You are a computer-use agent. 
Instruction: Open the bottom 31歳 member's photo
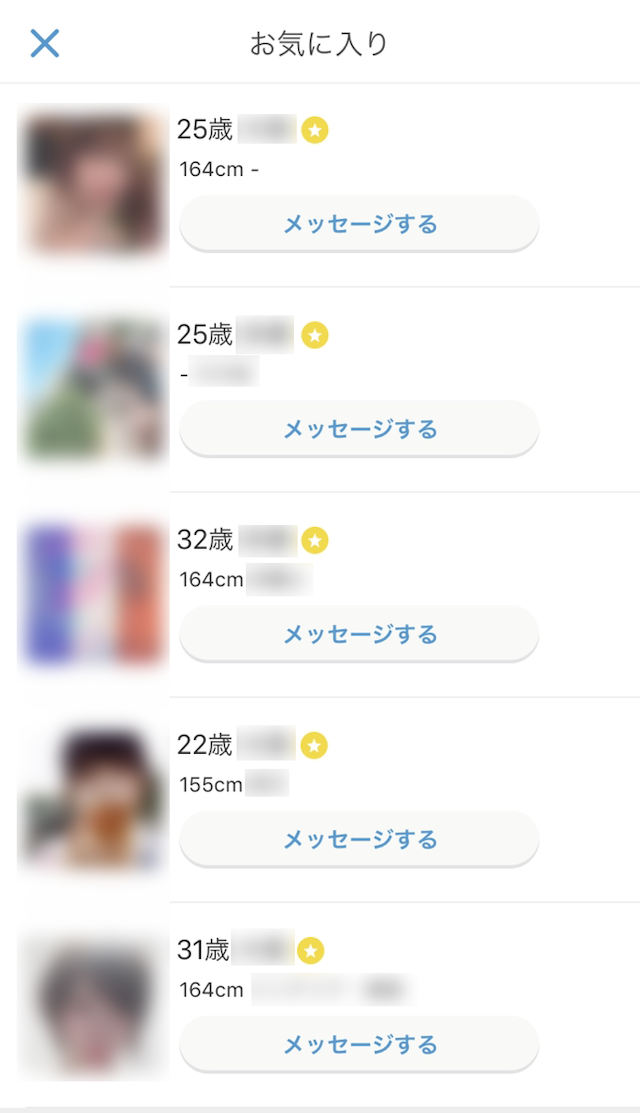click(92, 1003)
